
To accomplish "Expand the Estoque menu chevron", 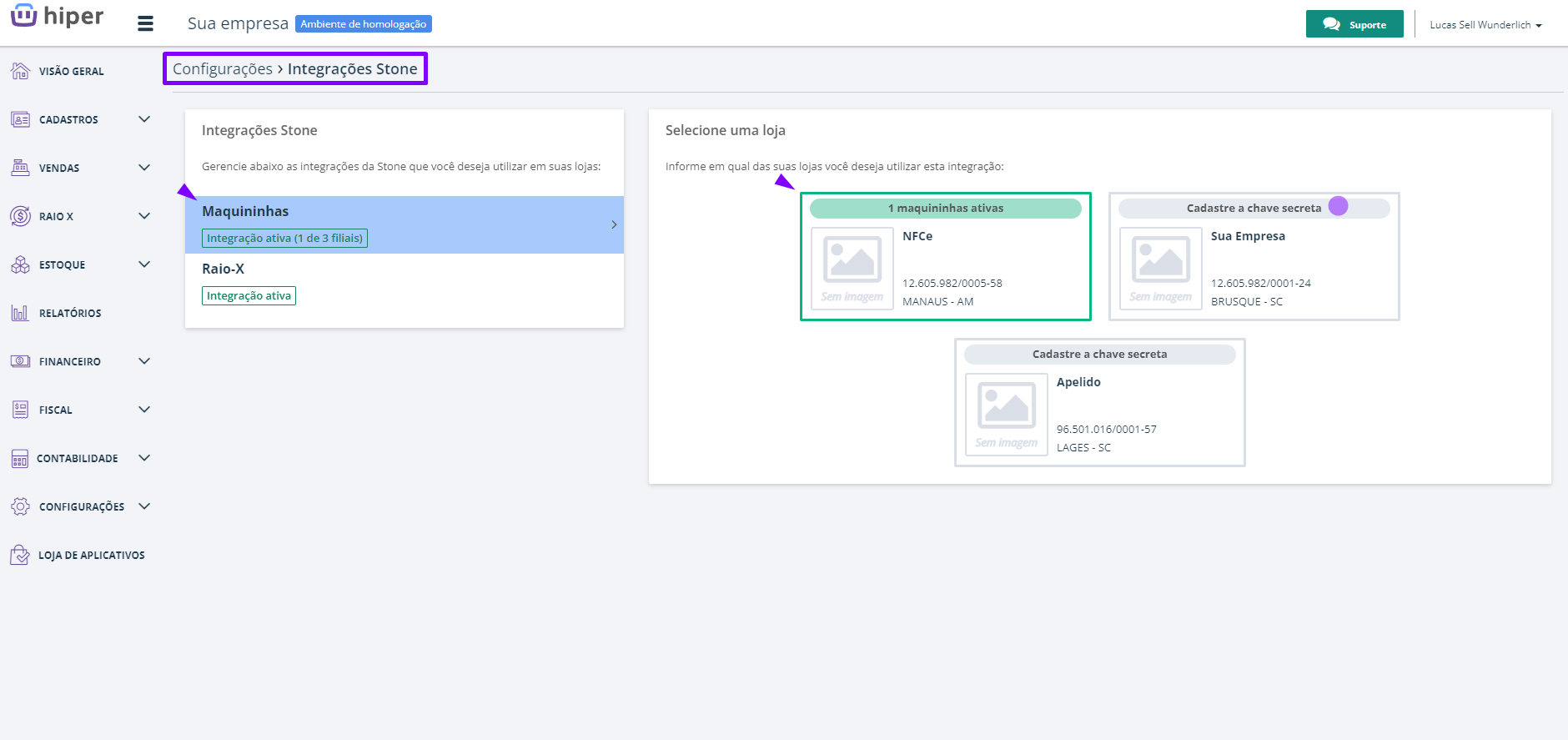I will 144,264.
